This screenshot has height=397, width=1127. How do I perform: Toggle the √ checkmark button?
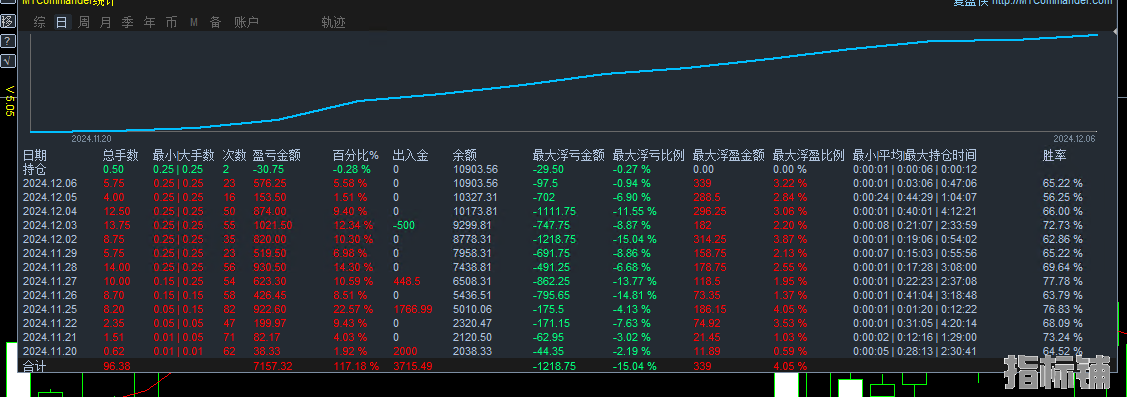[x=8, y=60]
